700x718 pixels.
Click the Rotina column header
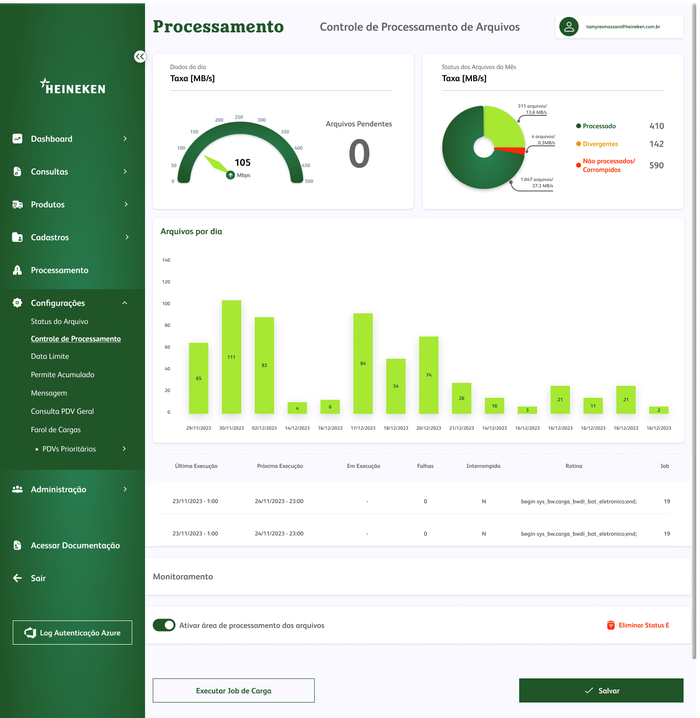[x=574, y=466]
